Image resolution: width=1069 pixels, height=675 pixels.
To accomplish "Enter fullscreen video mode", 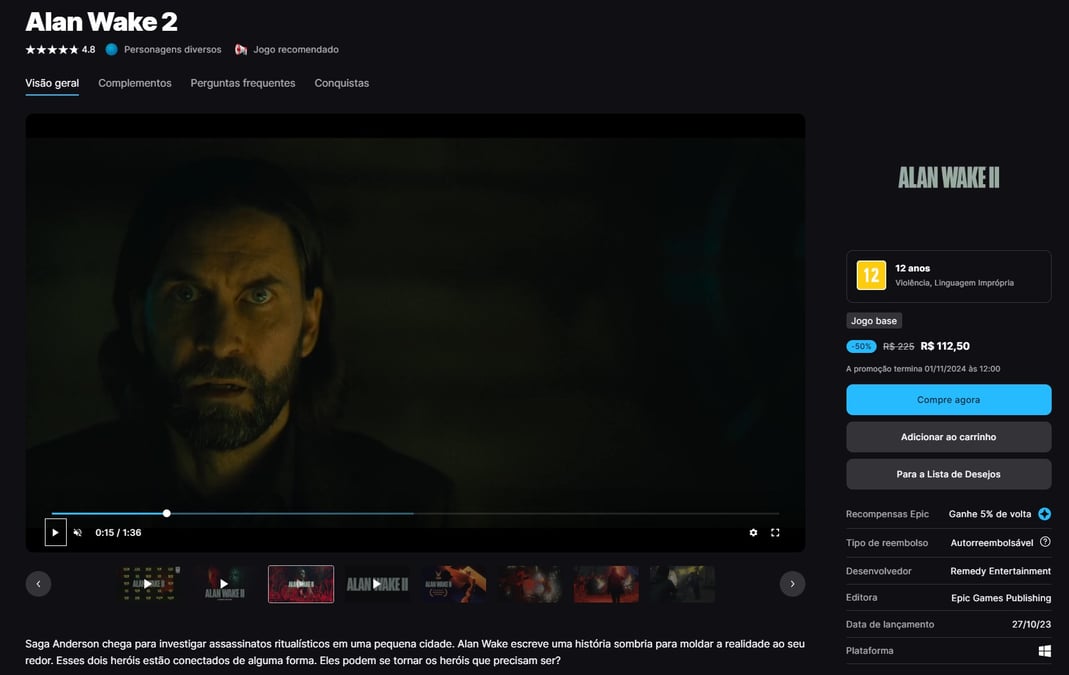I will pos(775,532).
